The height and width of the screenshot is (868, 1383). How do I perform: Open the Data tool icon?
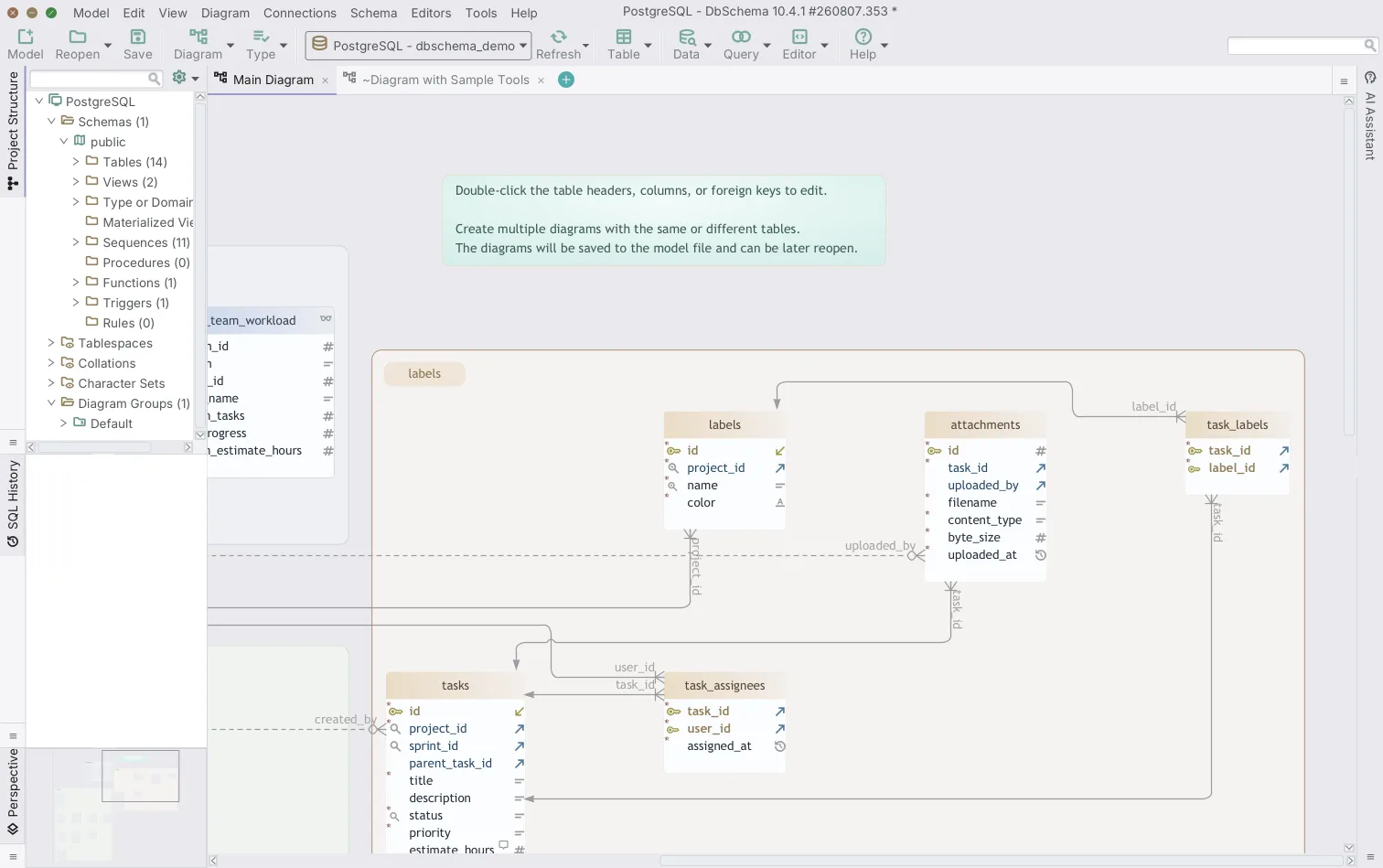tap(686, 37)
